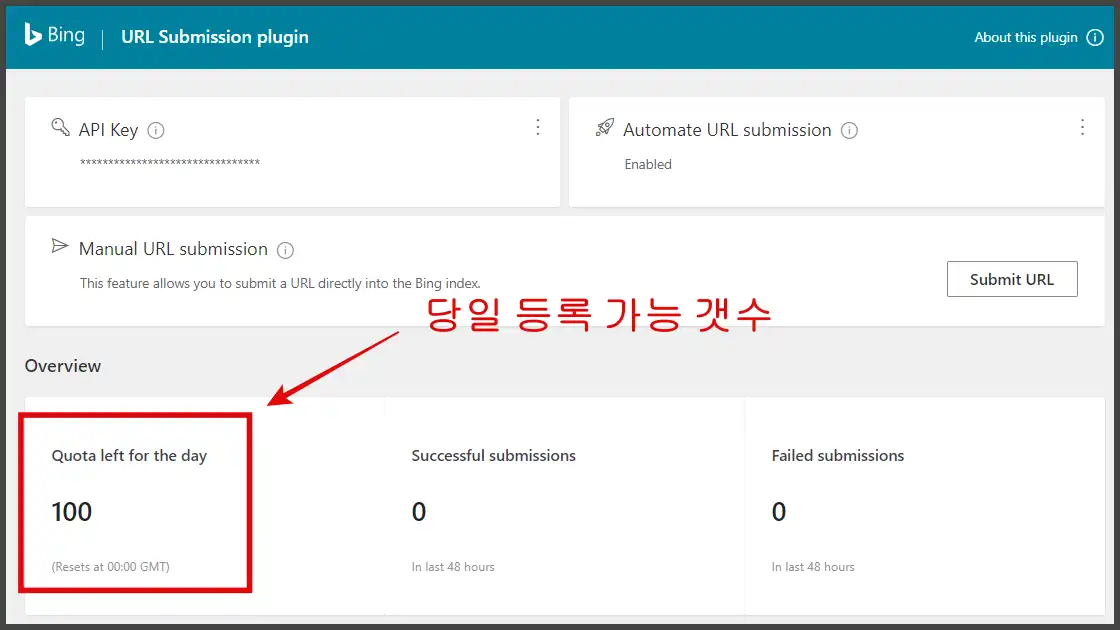This screenshot has height=630, width=1120.
Task: Click the Failed submissions count of 0
Action: coord(779,511)
